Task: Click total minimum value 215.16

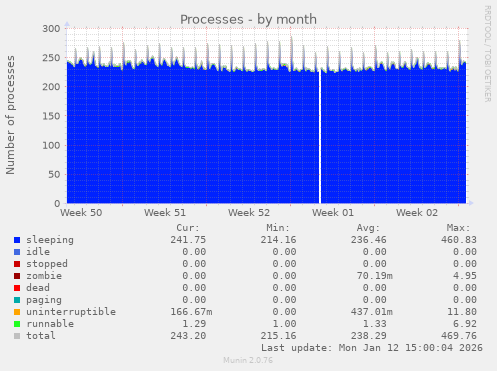Action: (x=278, y=336)
